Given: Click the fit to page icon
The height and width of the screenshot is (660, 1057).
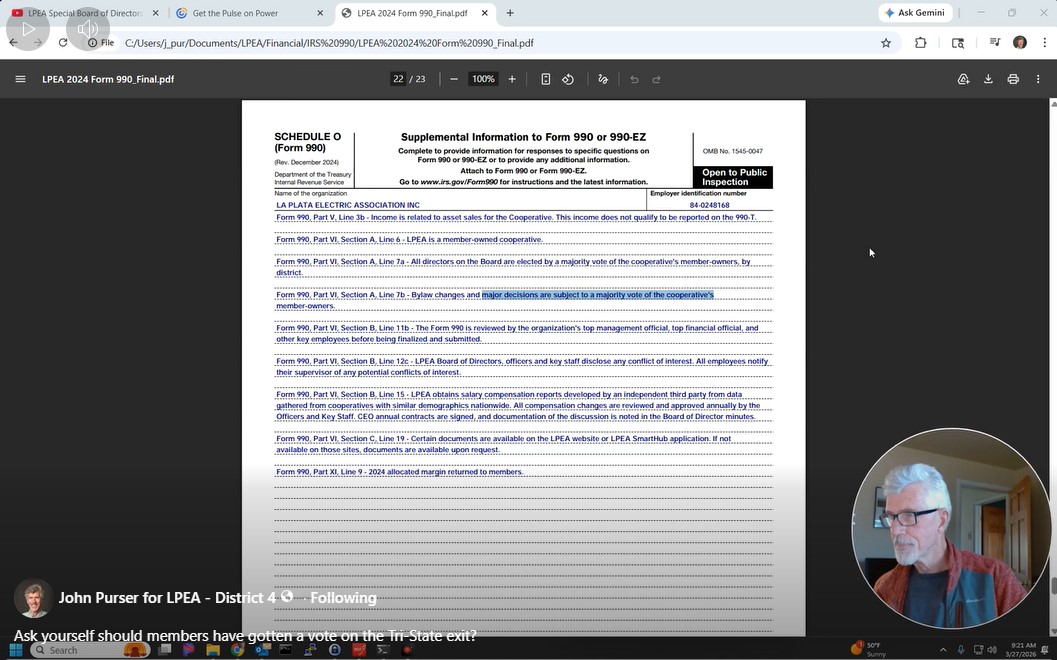Looking at the screenshot, I should click(x=545, y=79).
